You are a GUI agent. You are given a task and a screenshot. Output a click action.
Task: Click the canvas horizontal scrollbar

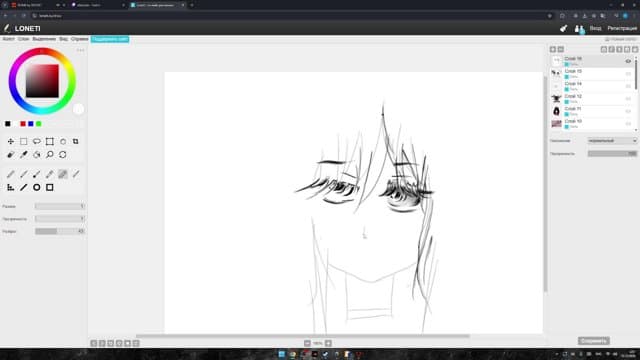click(302, 336)
